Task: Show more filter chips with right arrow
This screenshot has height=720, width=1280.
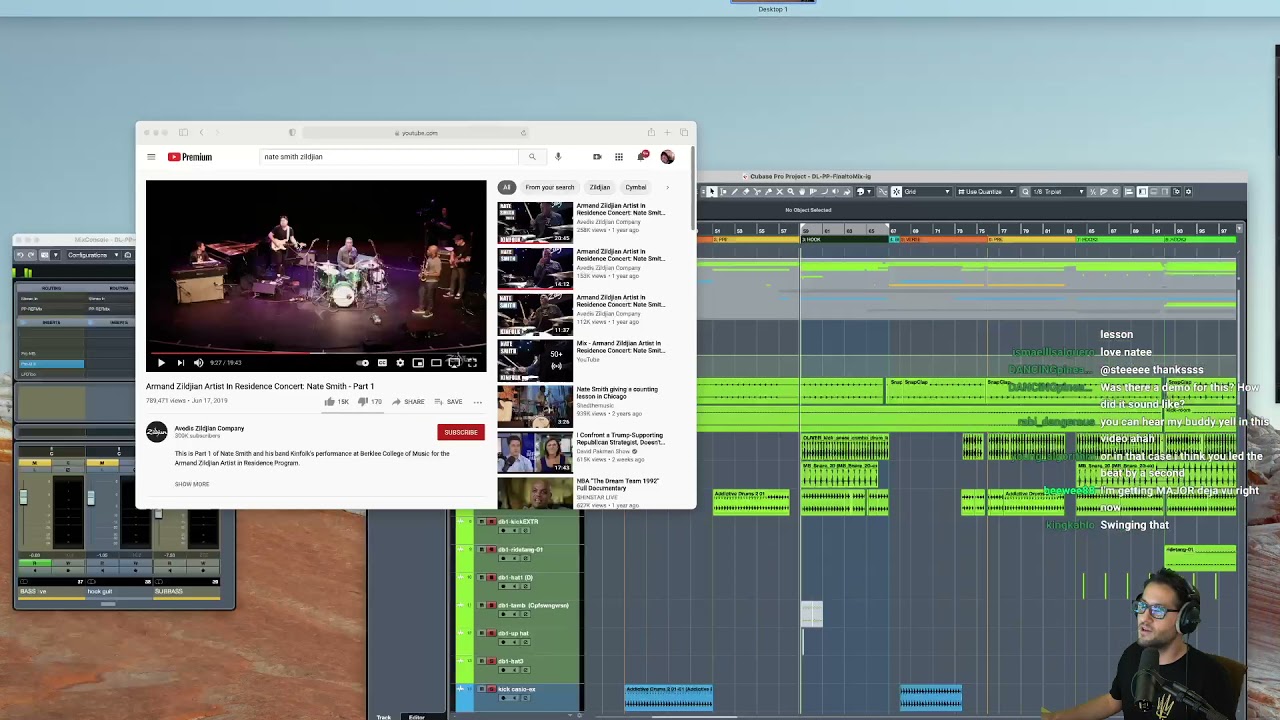Action: [667, 187]
